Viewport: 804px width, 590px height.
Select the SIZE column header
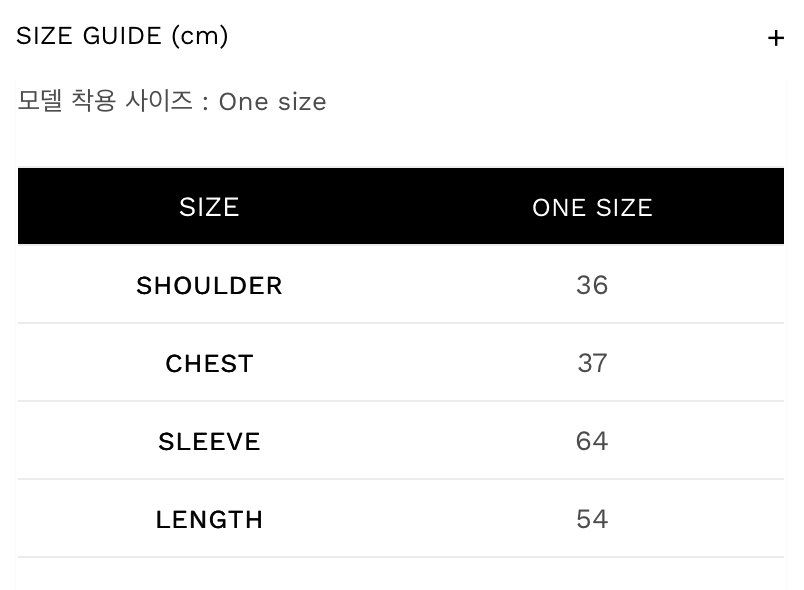[209, 207]
